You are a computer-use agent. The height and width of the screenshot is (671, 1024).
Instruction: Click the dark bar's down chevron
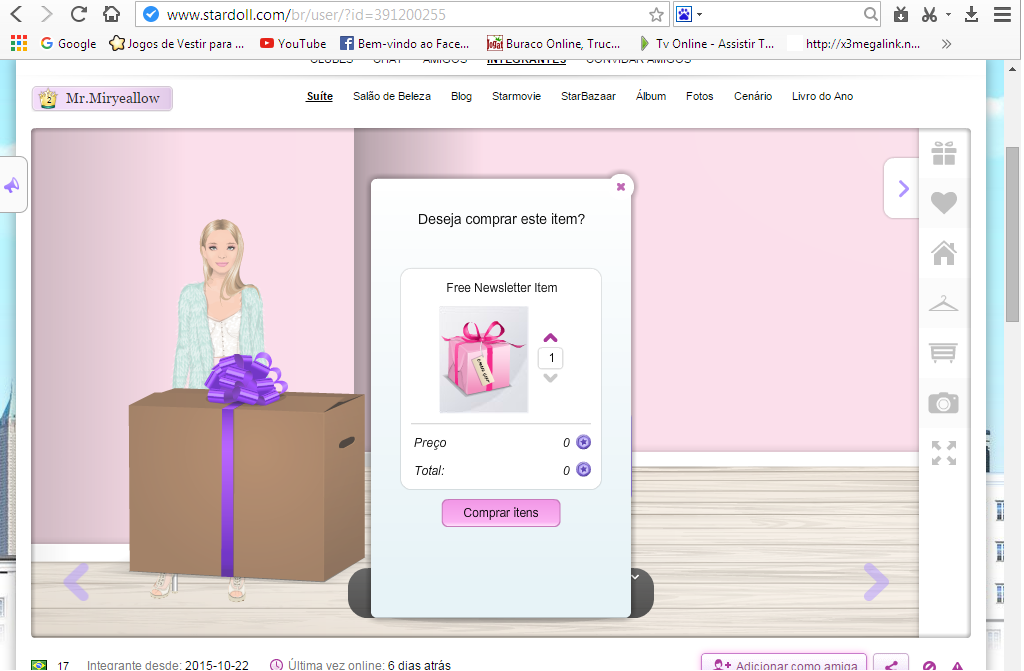point(635,577)
